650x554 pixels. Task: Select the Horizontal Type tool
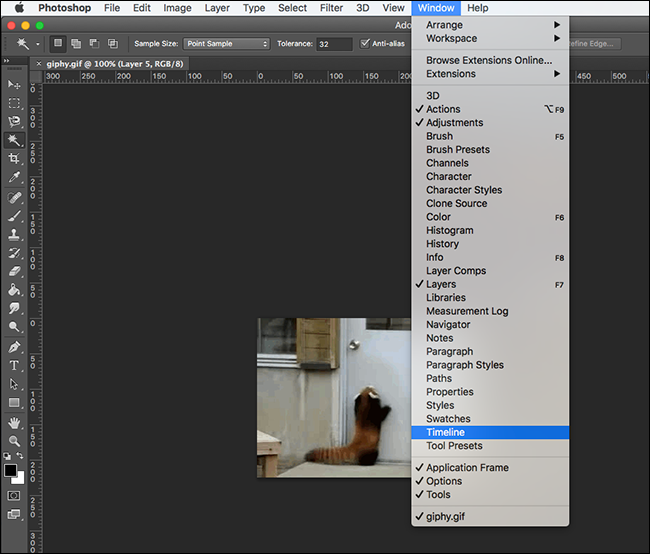(x=14, y=365)
